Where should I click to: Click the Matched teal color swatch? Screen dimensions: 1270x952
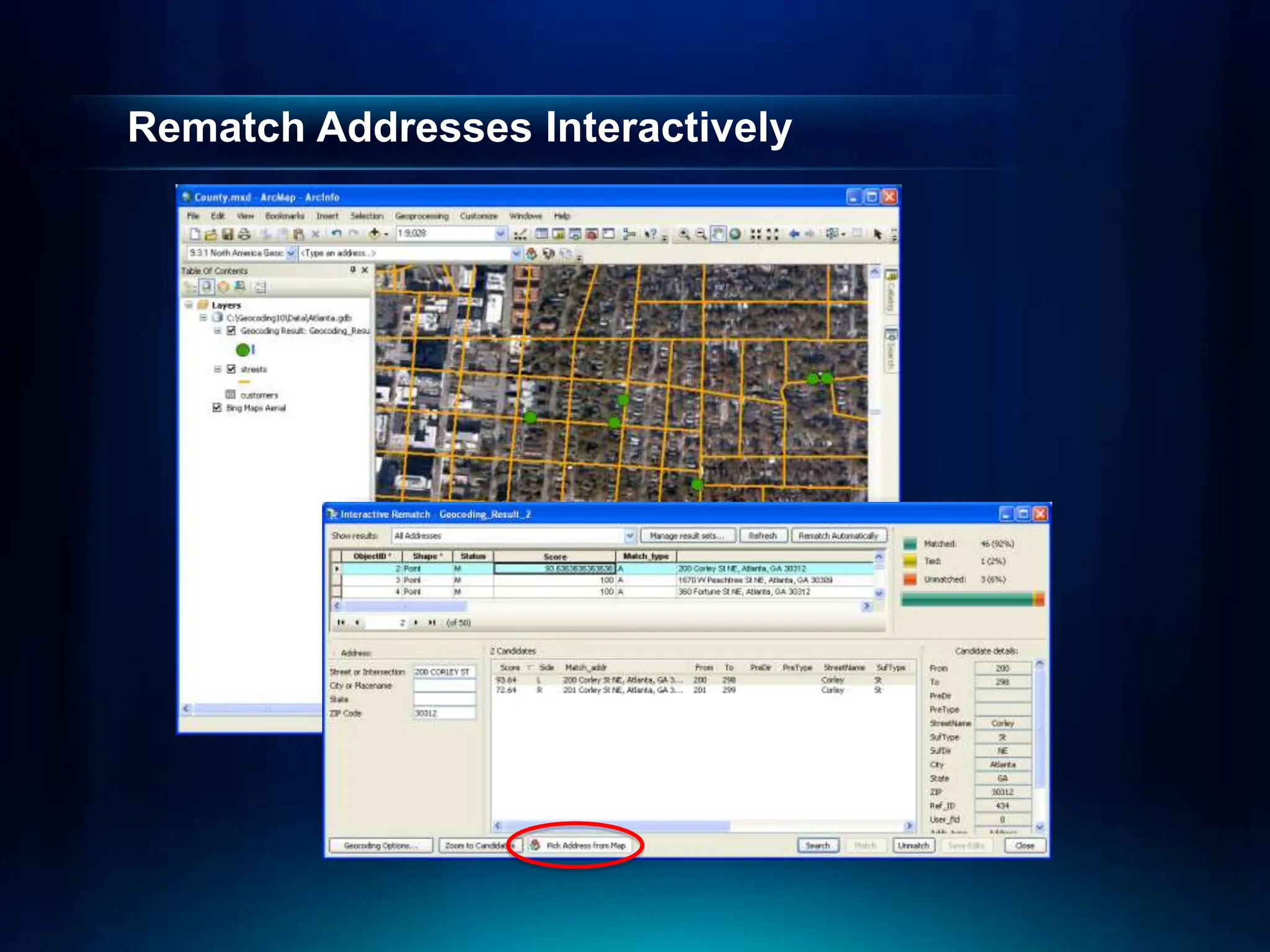point(910,544)
